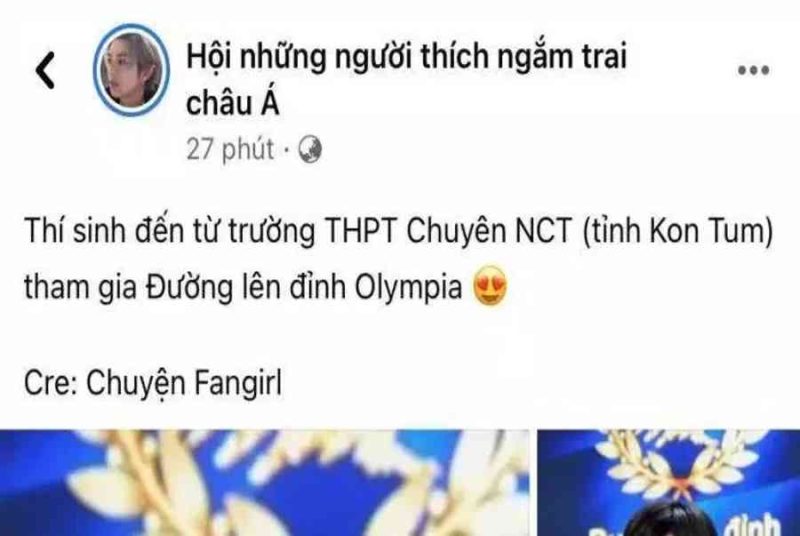800x536 pixels.
Task: Tap the blue story ring around avatar
Action: pos(131,70)
